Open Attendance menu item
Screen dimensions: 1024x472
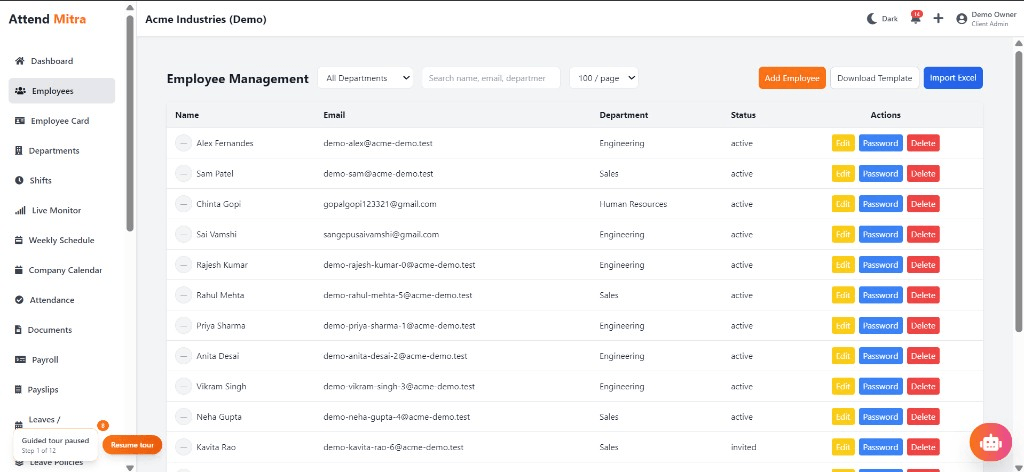62,300
